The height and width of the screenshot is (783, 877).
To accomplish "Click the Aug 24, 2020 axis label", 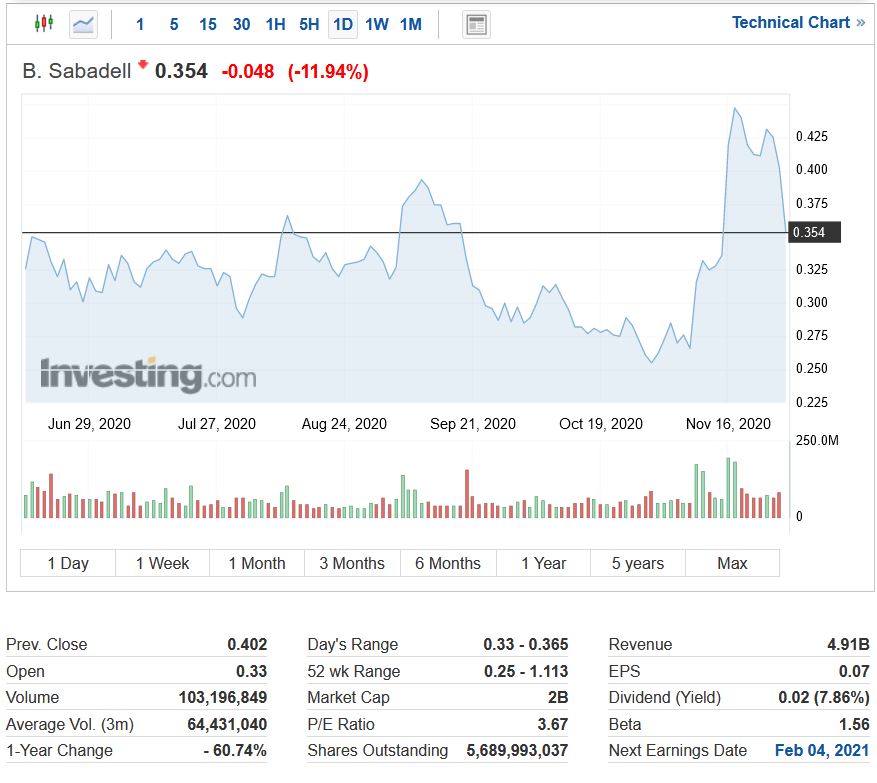I will pyautogui.click(x=345, y=424).
